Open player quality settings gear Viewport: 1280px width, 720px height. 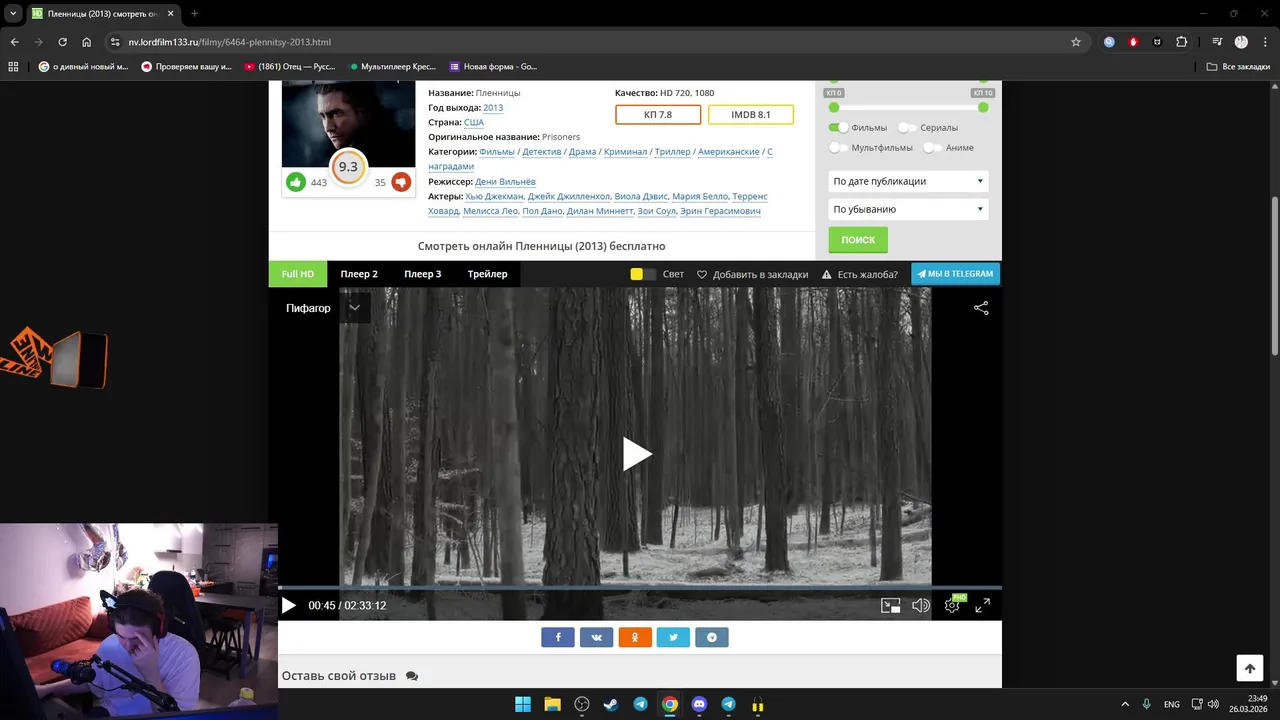(952, 605)
